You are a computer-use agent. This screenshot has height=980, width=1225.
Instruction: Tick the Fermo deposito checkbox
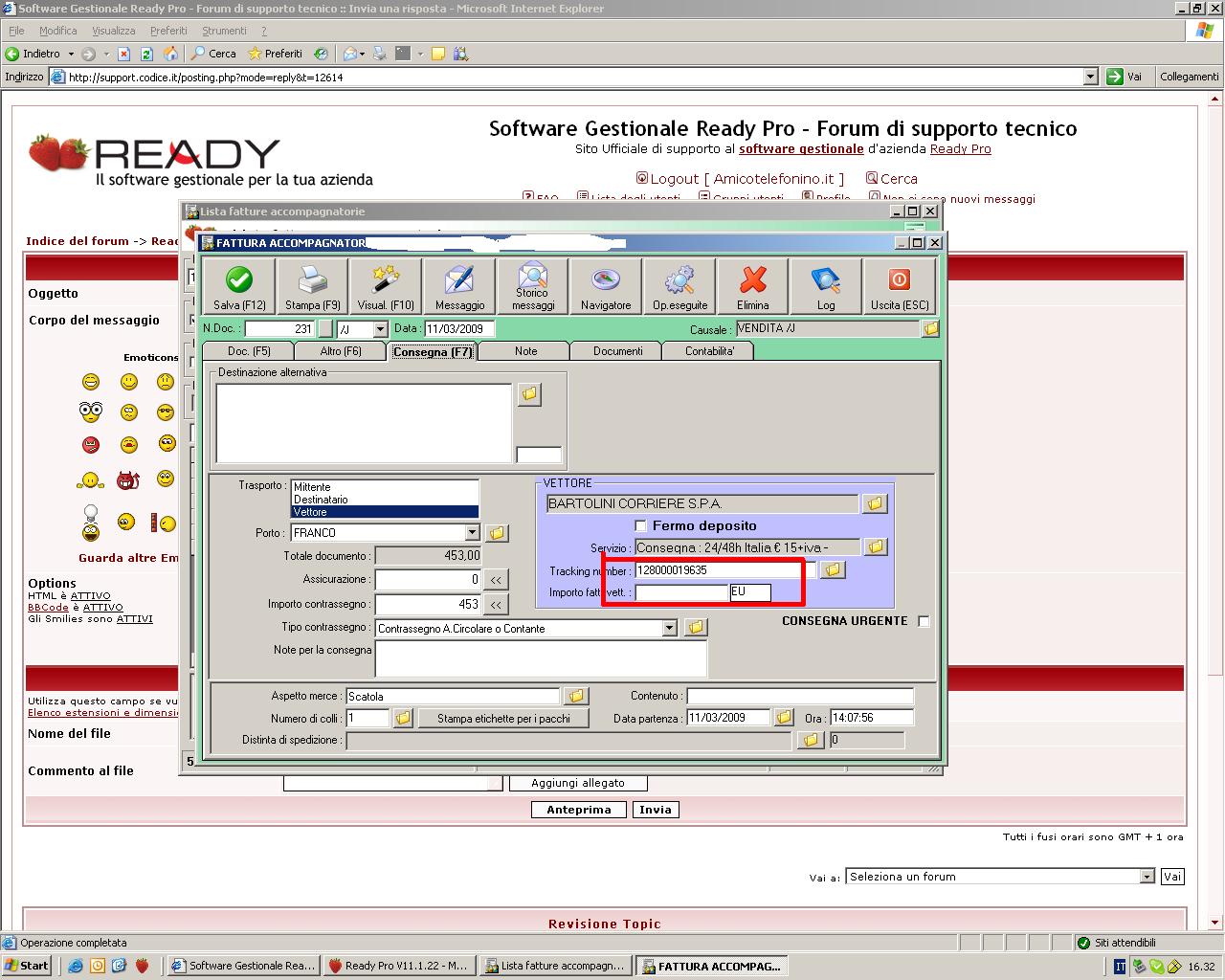pyautogui.click(x=641, y=526)
